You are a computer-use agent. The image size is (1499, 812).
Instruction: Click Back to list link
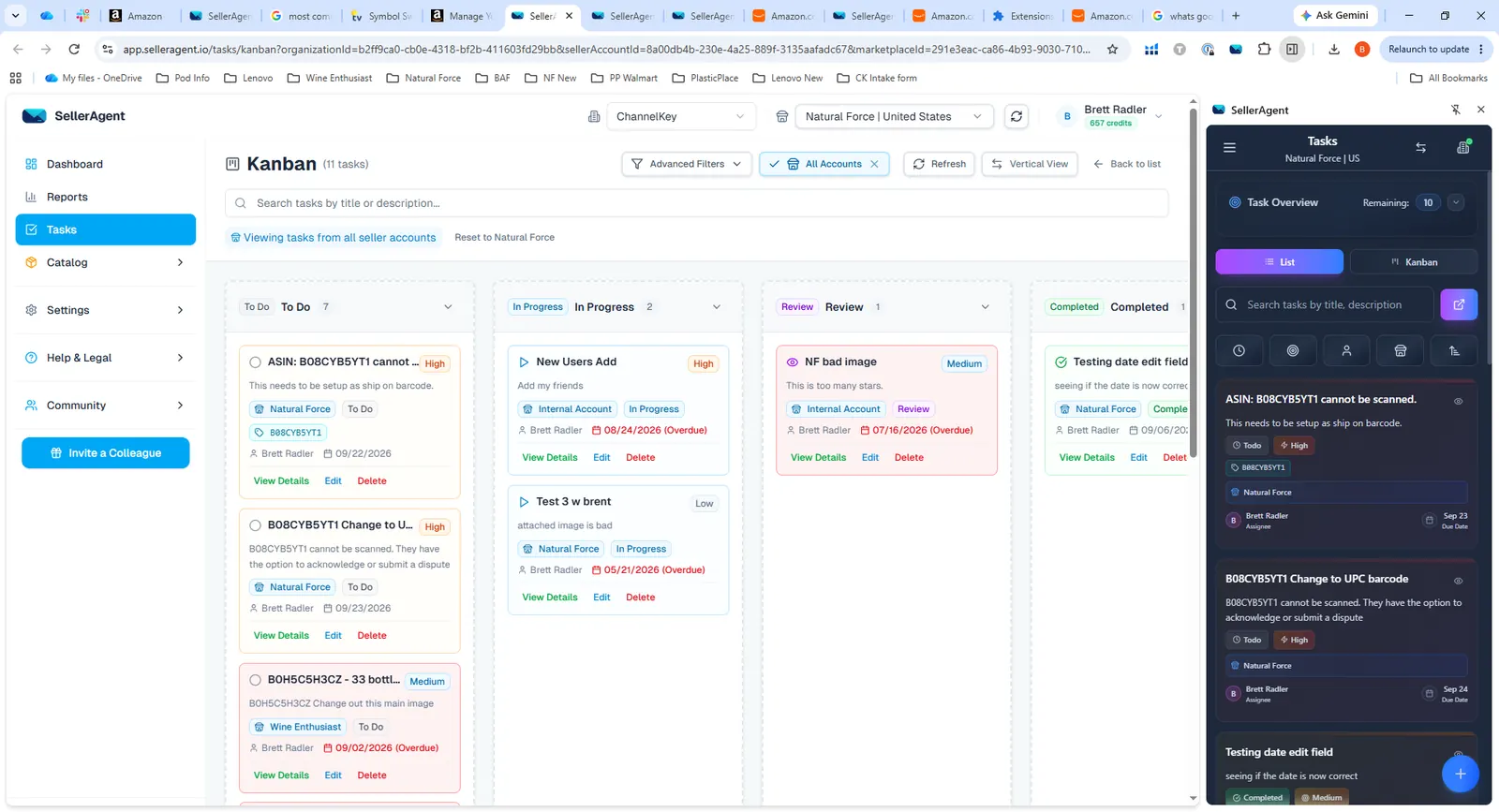[1127, 164]
